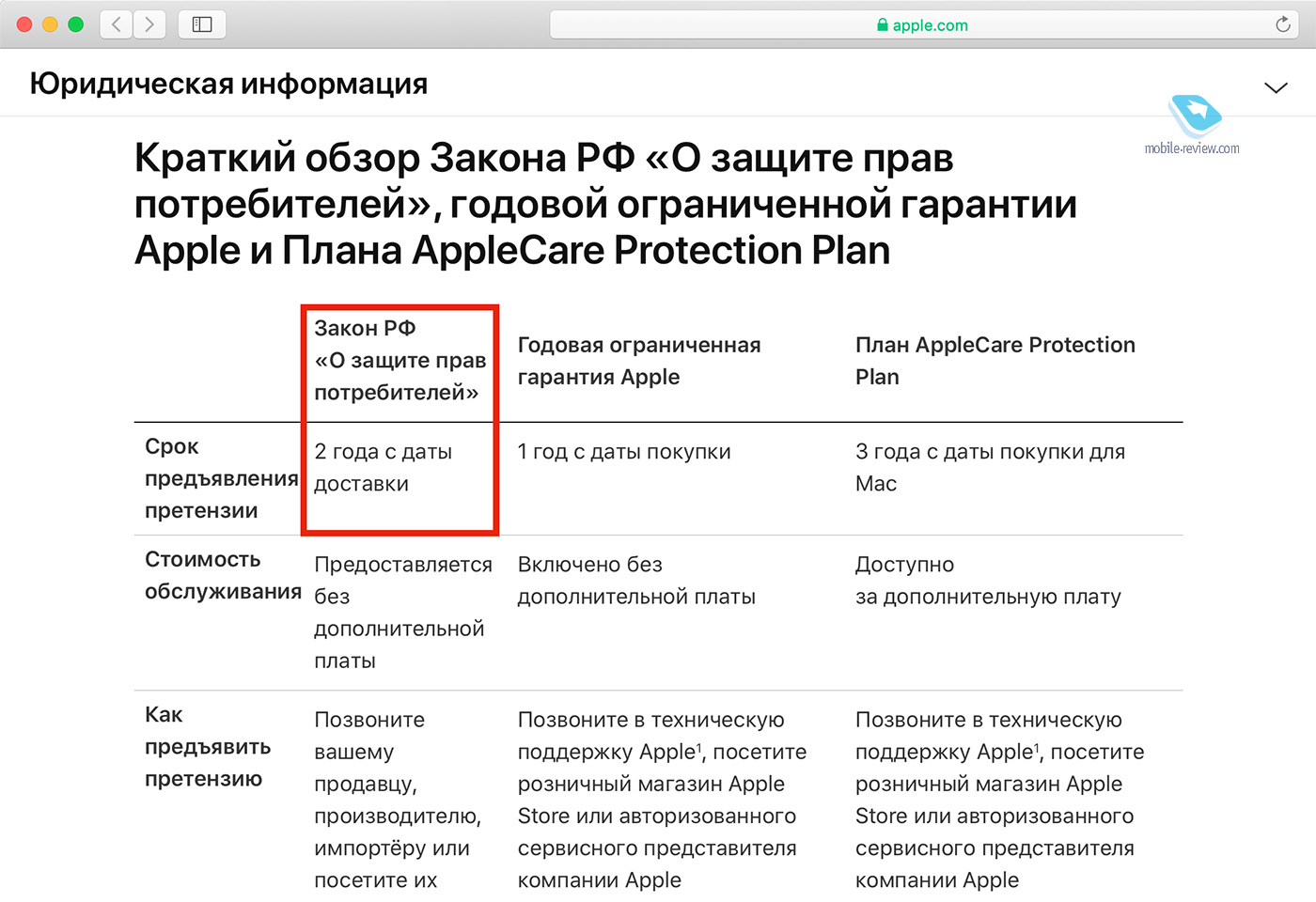This screenshot has height=902, width=1316.
Task: Click the apple.com address field
Action: click(x=924, y=24)
